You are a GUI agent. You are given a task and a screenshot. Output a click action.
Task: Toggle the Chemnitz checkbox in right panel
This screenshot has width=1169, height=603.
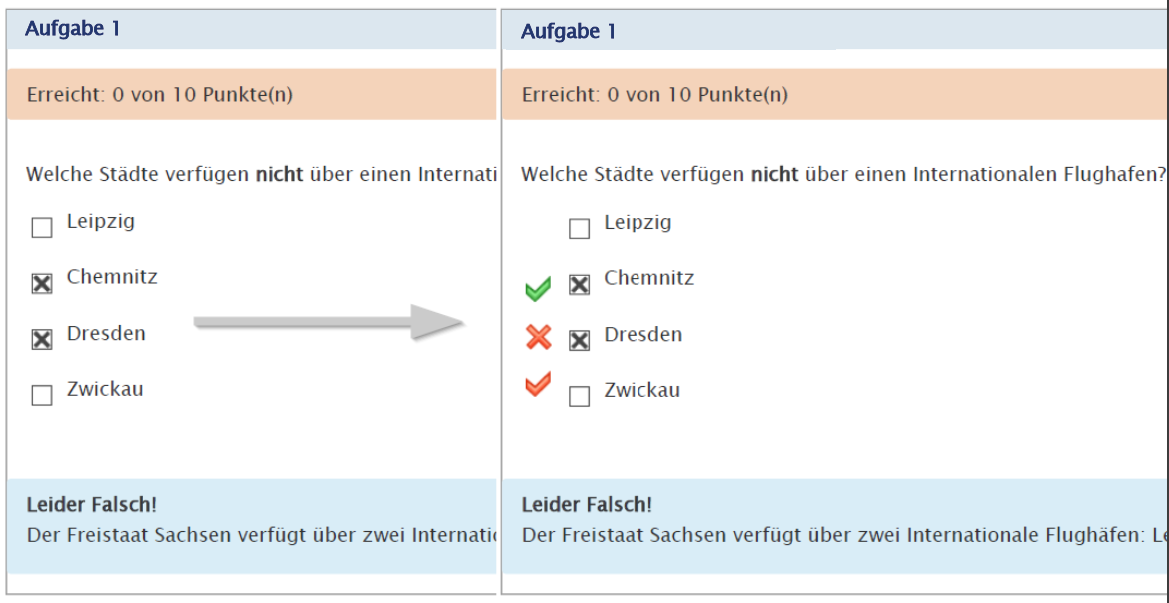[579, 285]
